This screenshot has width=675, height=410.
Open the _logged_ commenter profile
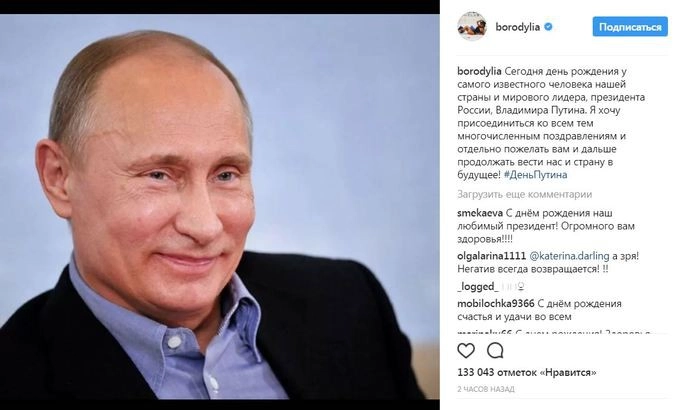click(478, 286)
